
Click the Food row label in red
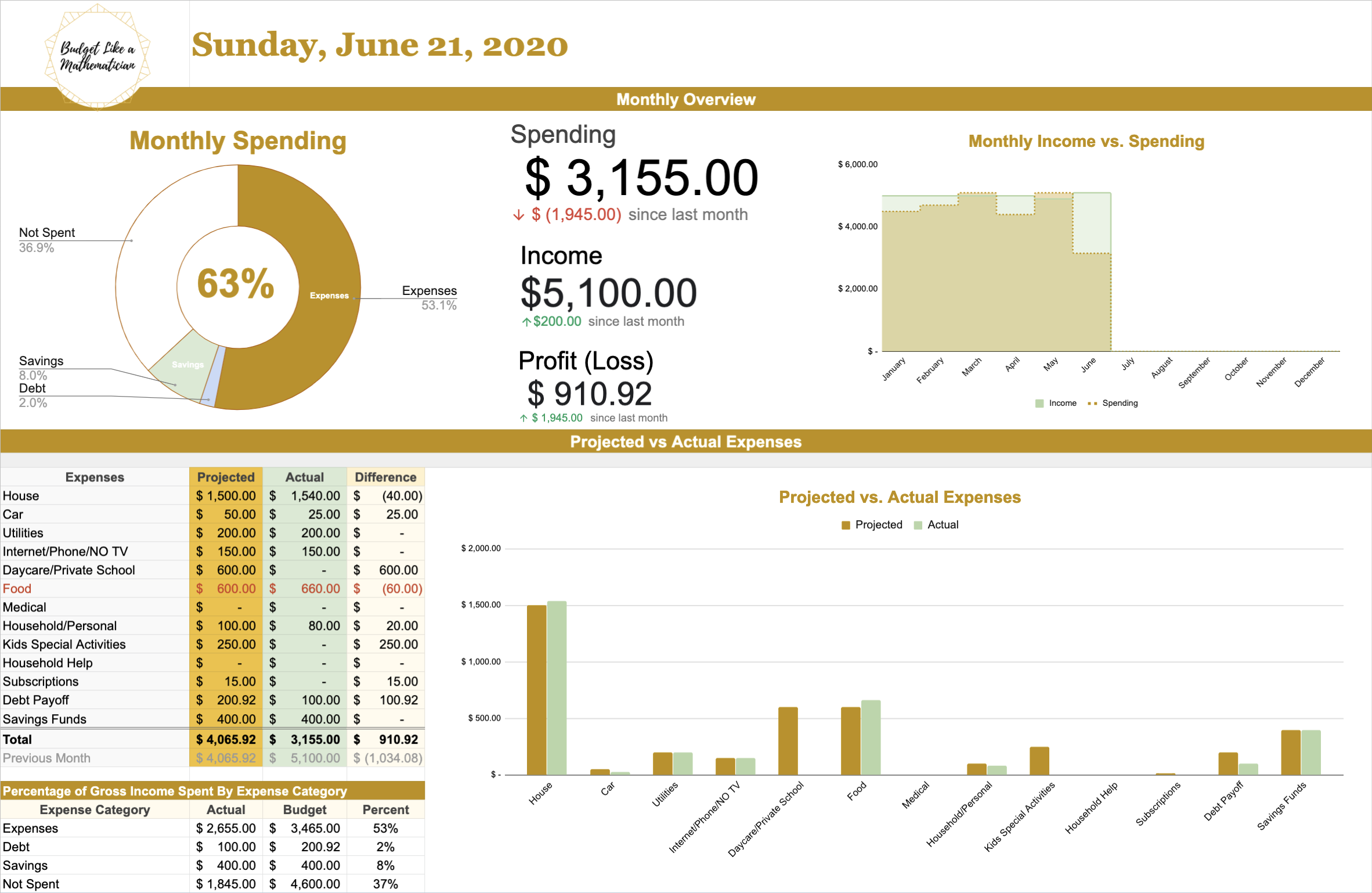pos(17,589)
